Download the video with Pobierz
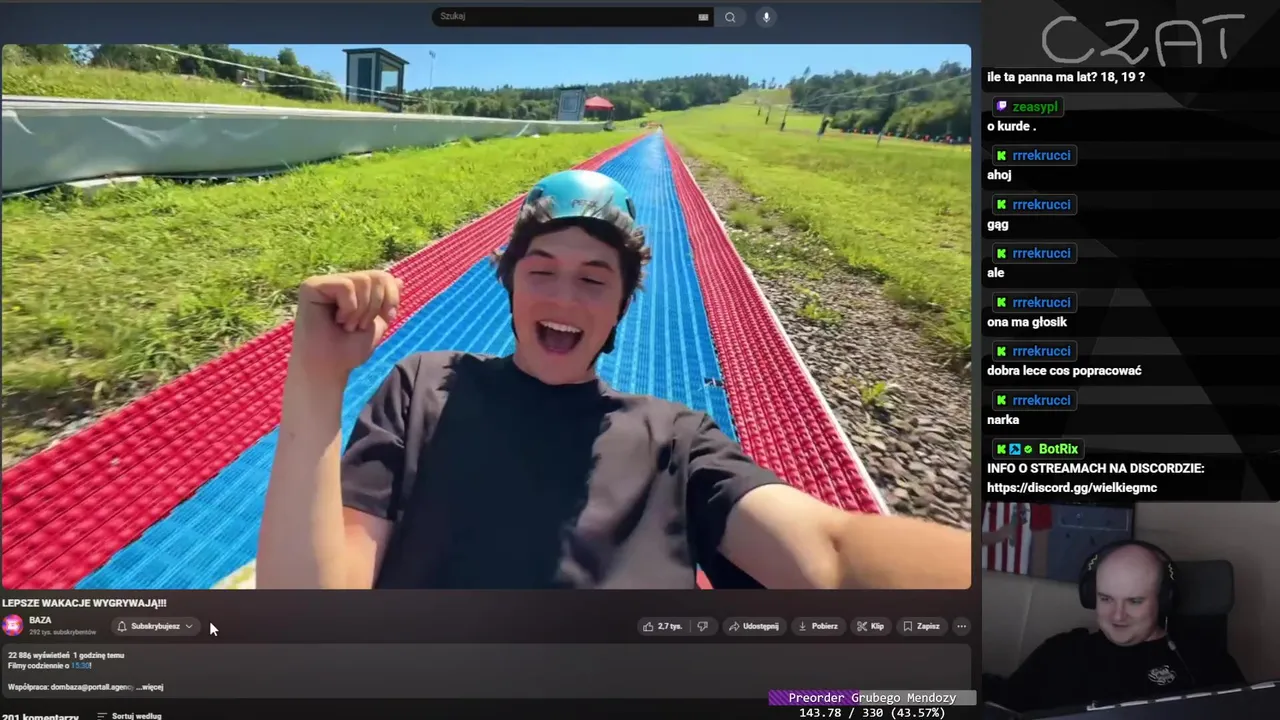The image size is (1280, 720). 818,627
